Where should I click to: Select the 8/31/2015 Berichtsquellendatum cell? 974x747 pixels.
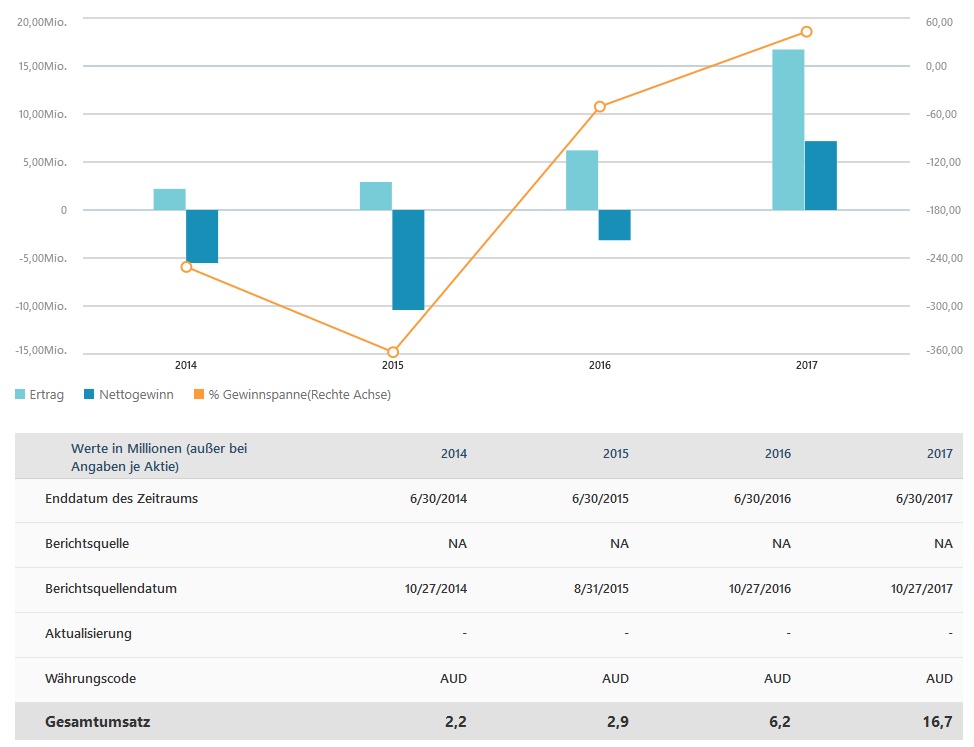pyautogui.click(x=601, y=588)
